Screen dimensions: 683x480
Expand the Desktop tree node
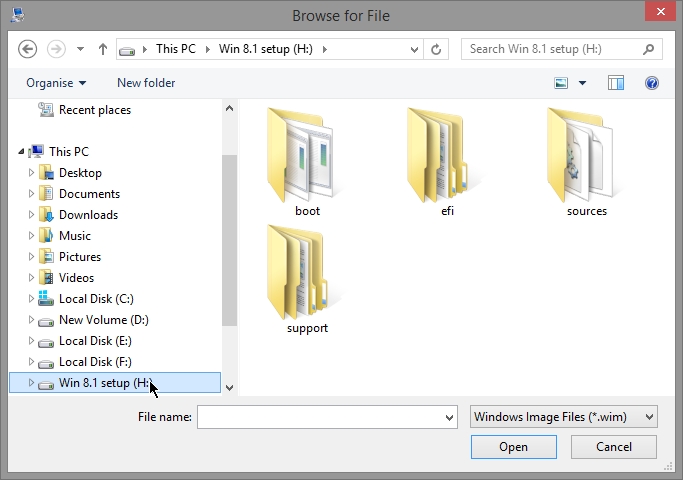pos(31,172)
